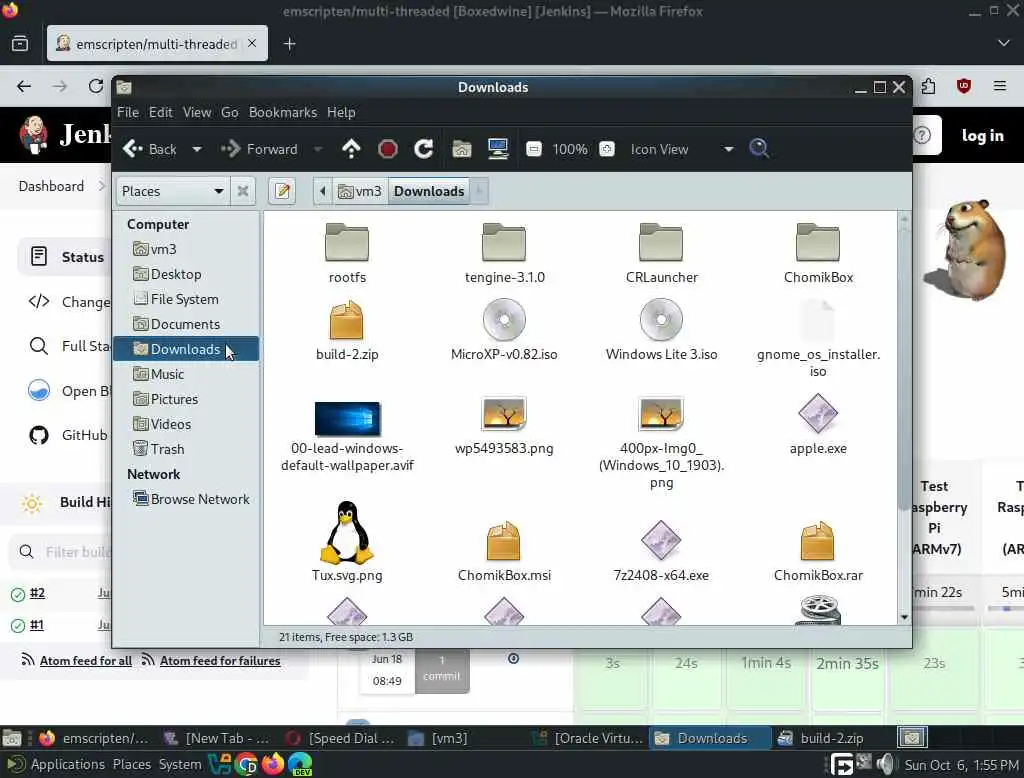
Task: Click the scrollbar down arrow in file list
Action: (x=904, y=617)
